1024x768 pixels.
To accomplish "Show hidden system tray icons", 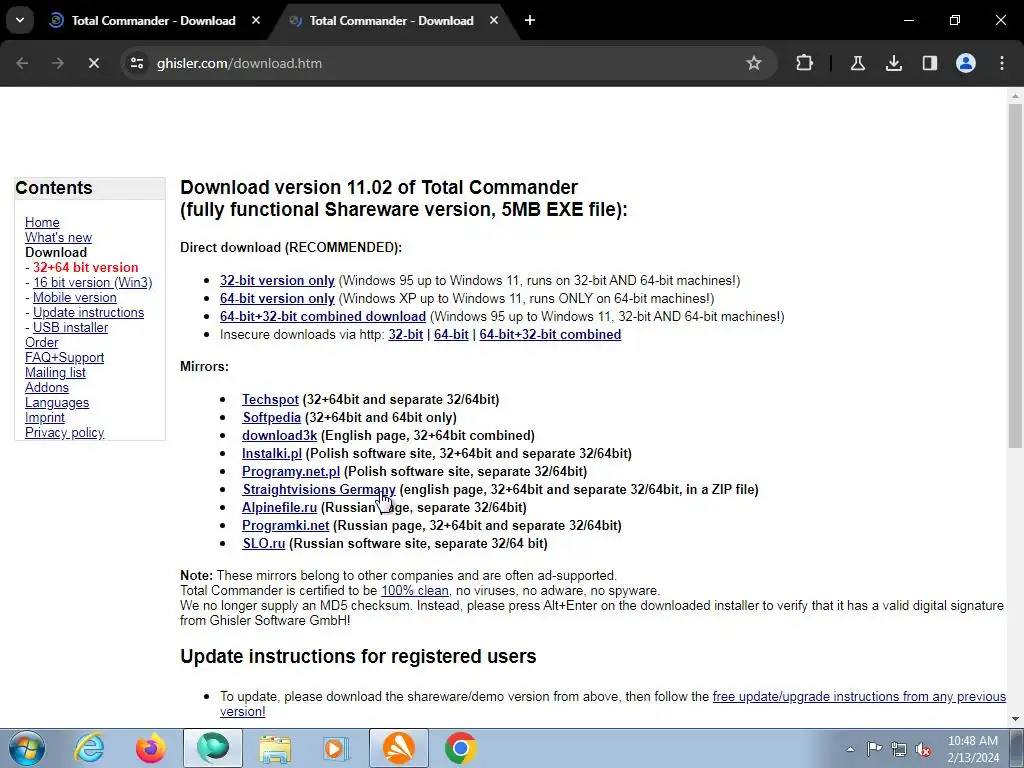I will coord(850,749).
